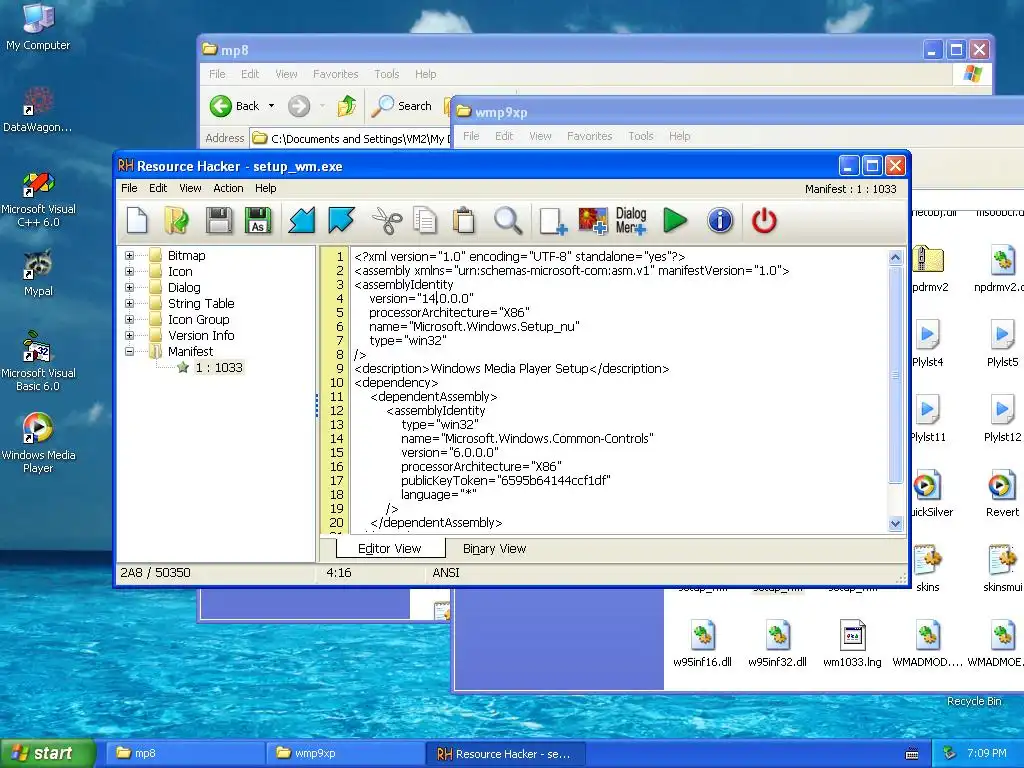
Task: Open Find with the magnifying glass icon
Action: click(507, 220)
